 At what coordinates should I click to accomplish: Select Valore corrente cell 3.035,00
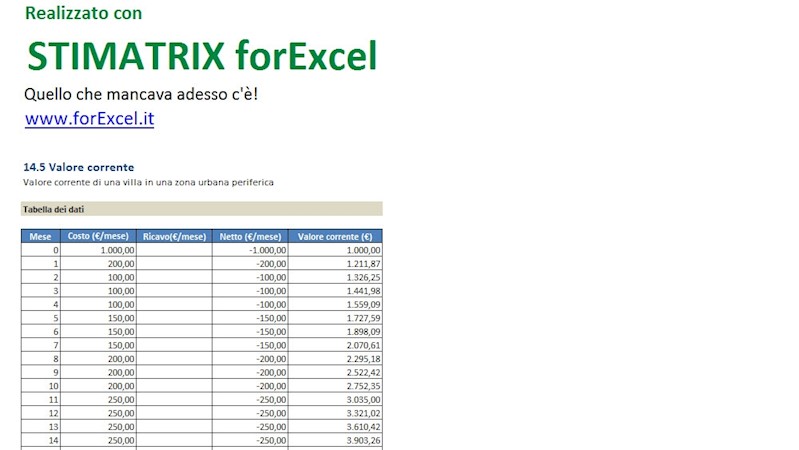click(x=335, y=400)
